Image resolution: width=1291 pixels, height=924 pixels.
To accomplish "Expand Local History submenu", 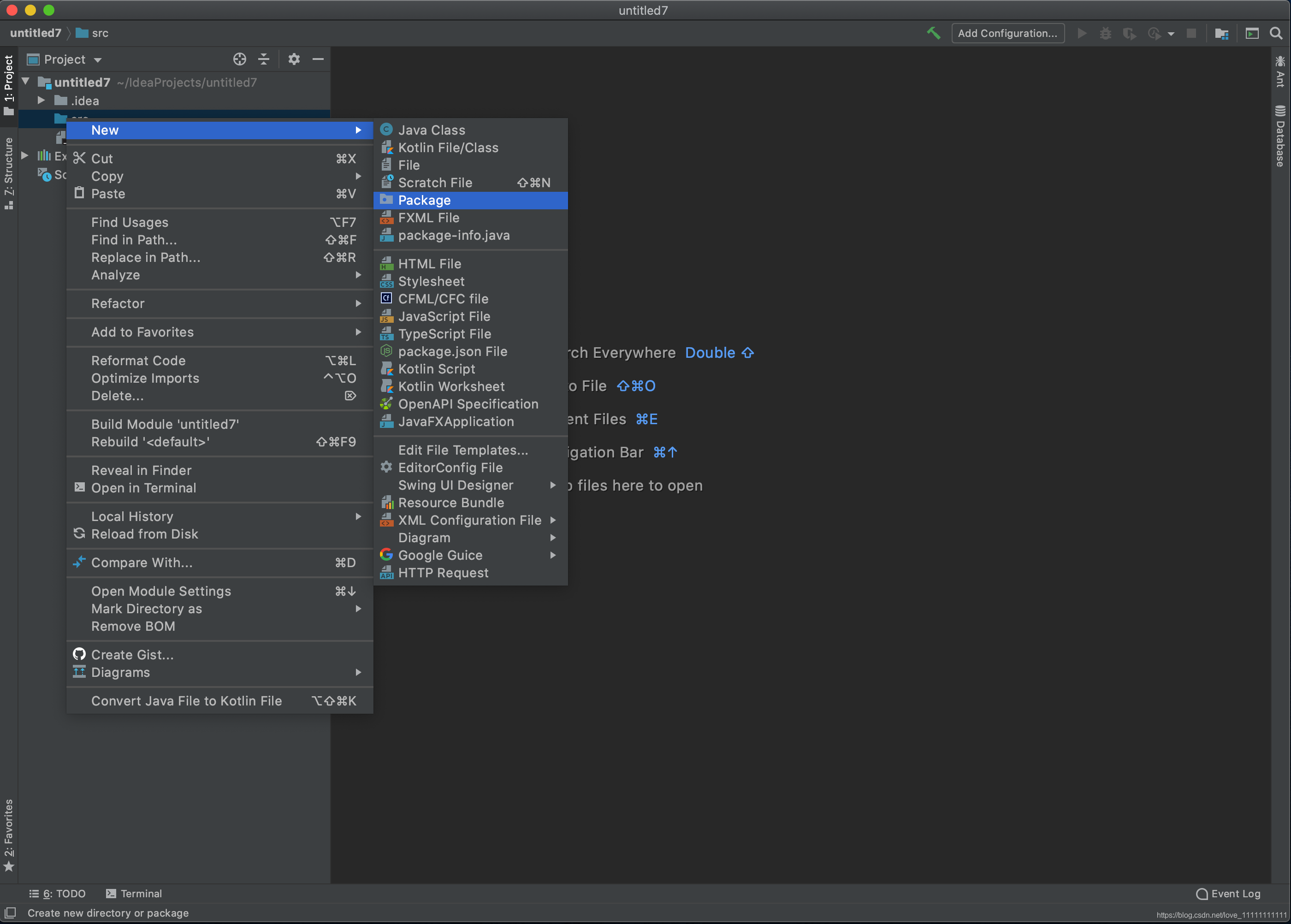I will pos(219,516).
